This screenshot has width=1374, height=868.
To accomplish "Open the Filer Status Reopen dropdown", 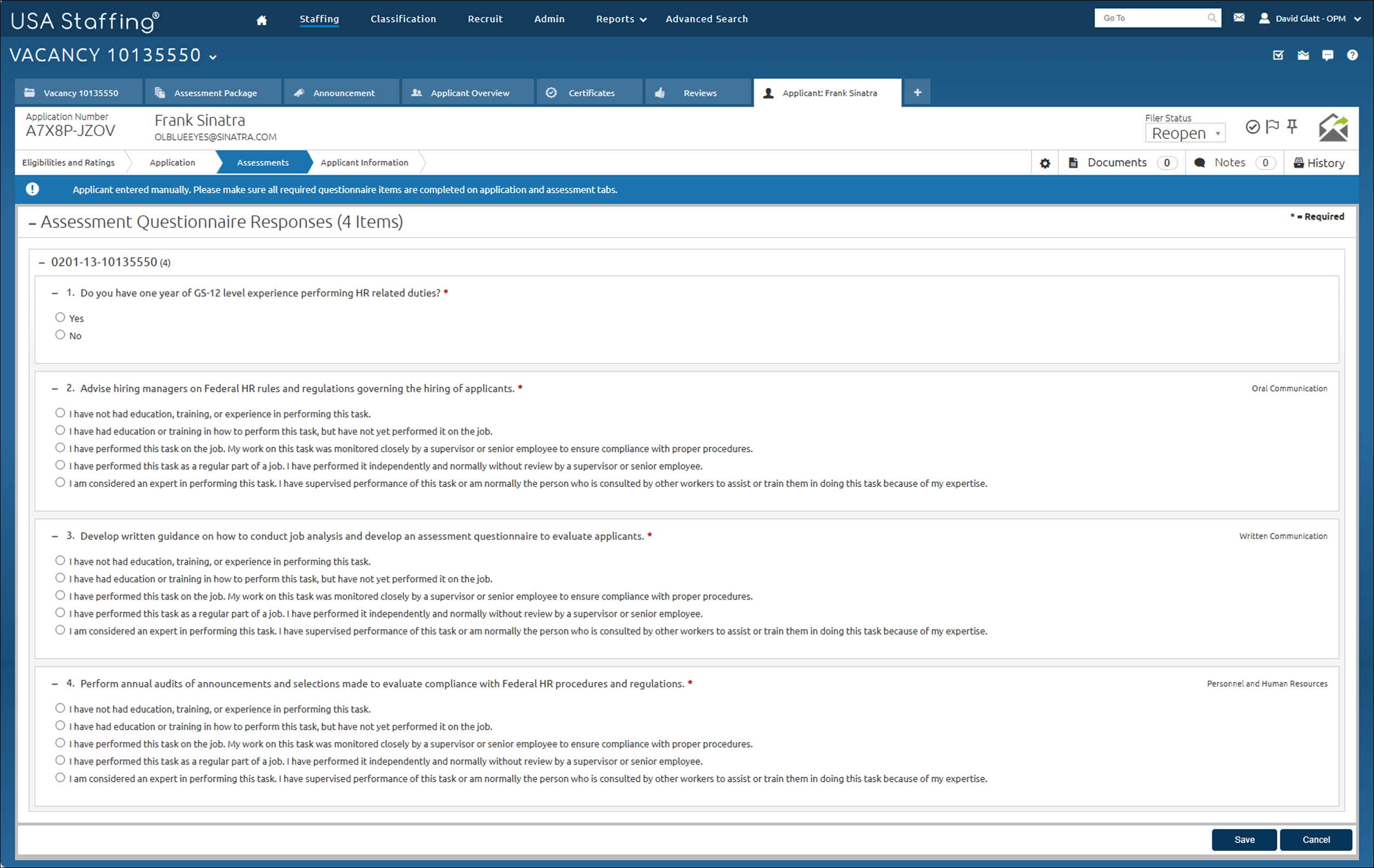I will click(1185, 133).
